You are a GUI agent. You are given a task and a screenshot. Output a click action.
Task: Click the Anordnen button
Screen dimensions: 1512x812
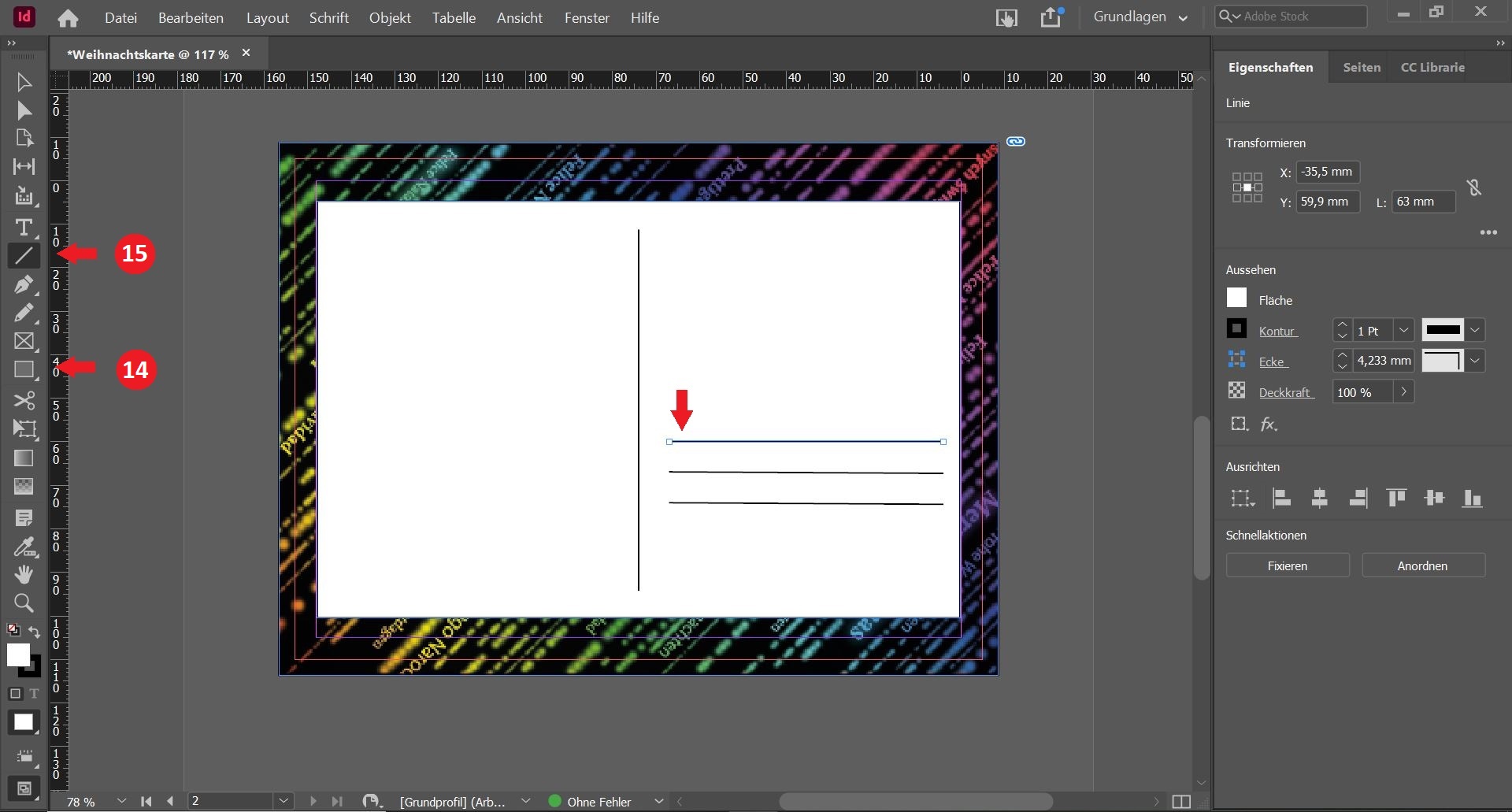tap(1422, 565)
